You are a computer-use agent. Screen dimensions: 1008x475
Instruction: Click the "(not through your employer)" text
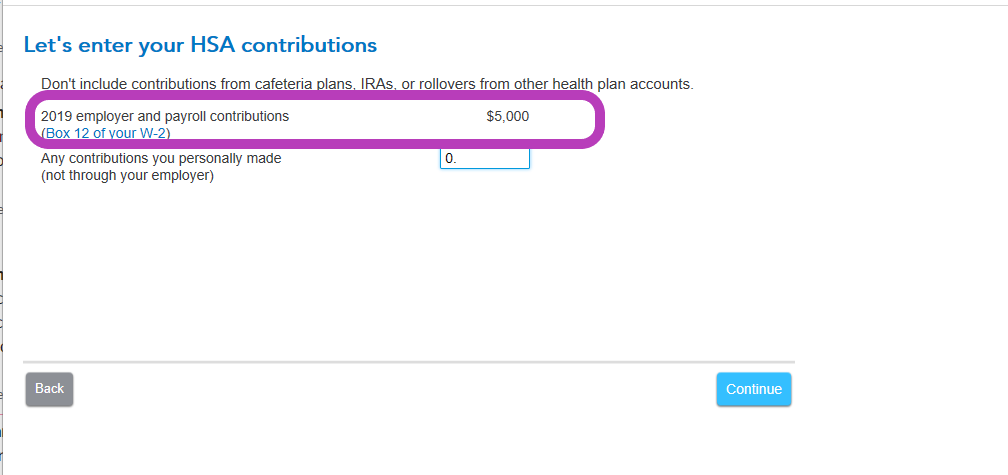click(127, 175)
